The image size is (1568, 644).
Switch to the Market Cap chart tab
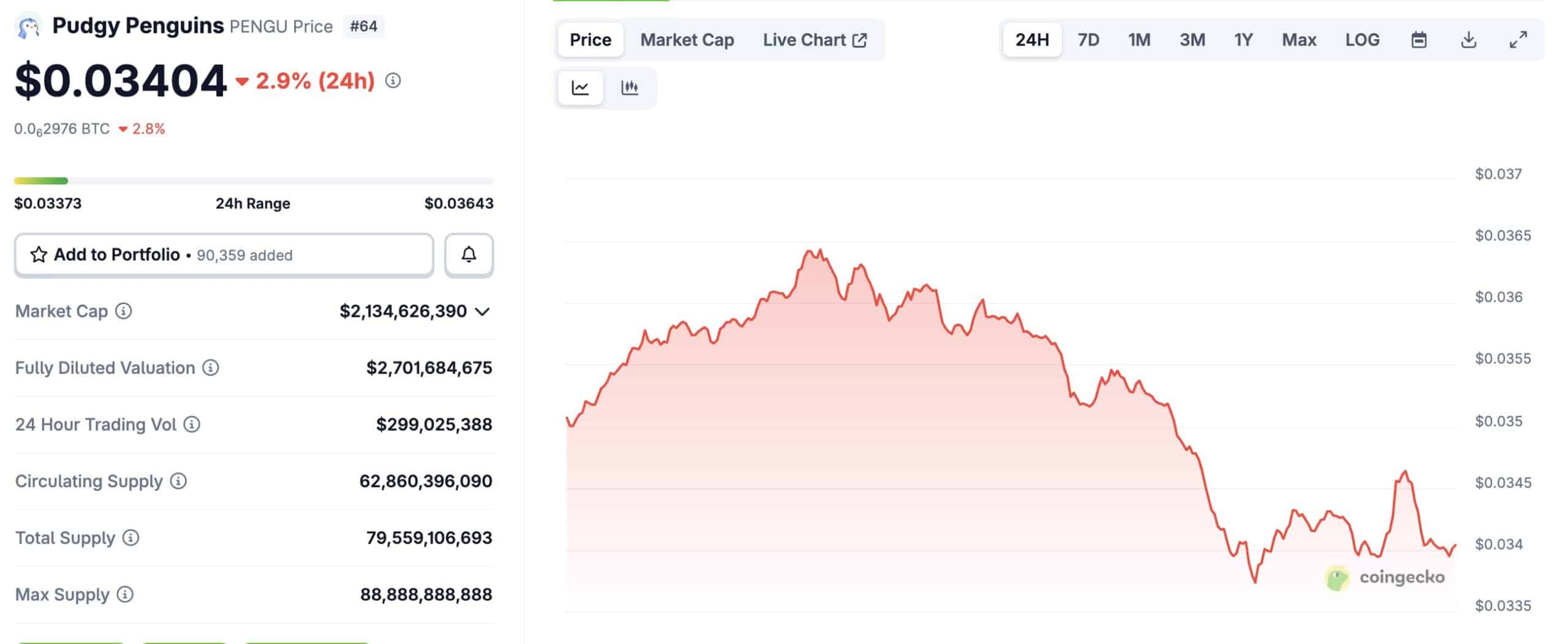tap(687, 40)
